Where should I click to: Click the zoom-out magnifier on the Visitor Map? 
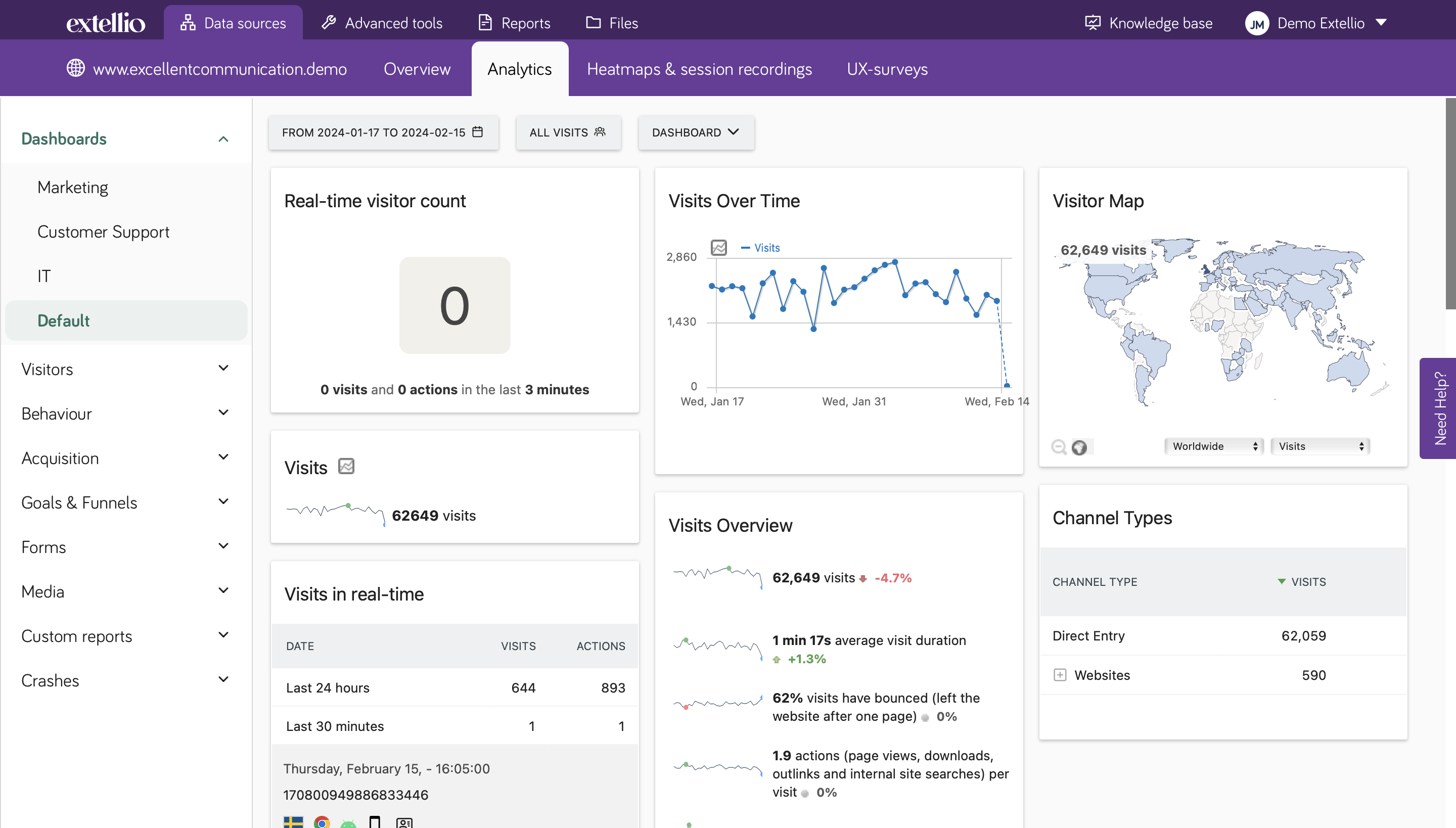point(1059,447)
